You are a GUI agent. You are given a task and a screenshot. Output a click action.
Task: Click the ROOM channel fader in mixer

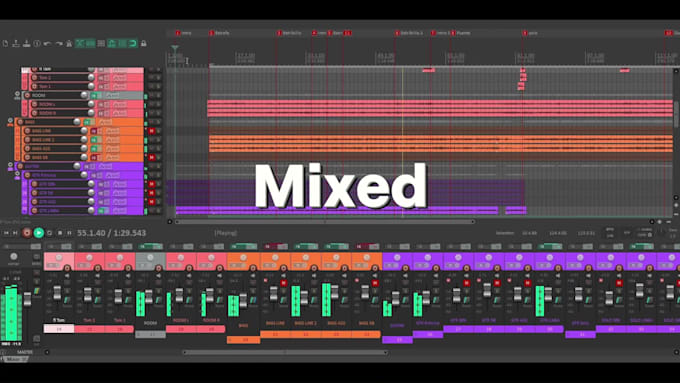coord(149,296)
